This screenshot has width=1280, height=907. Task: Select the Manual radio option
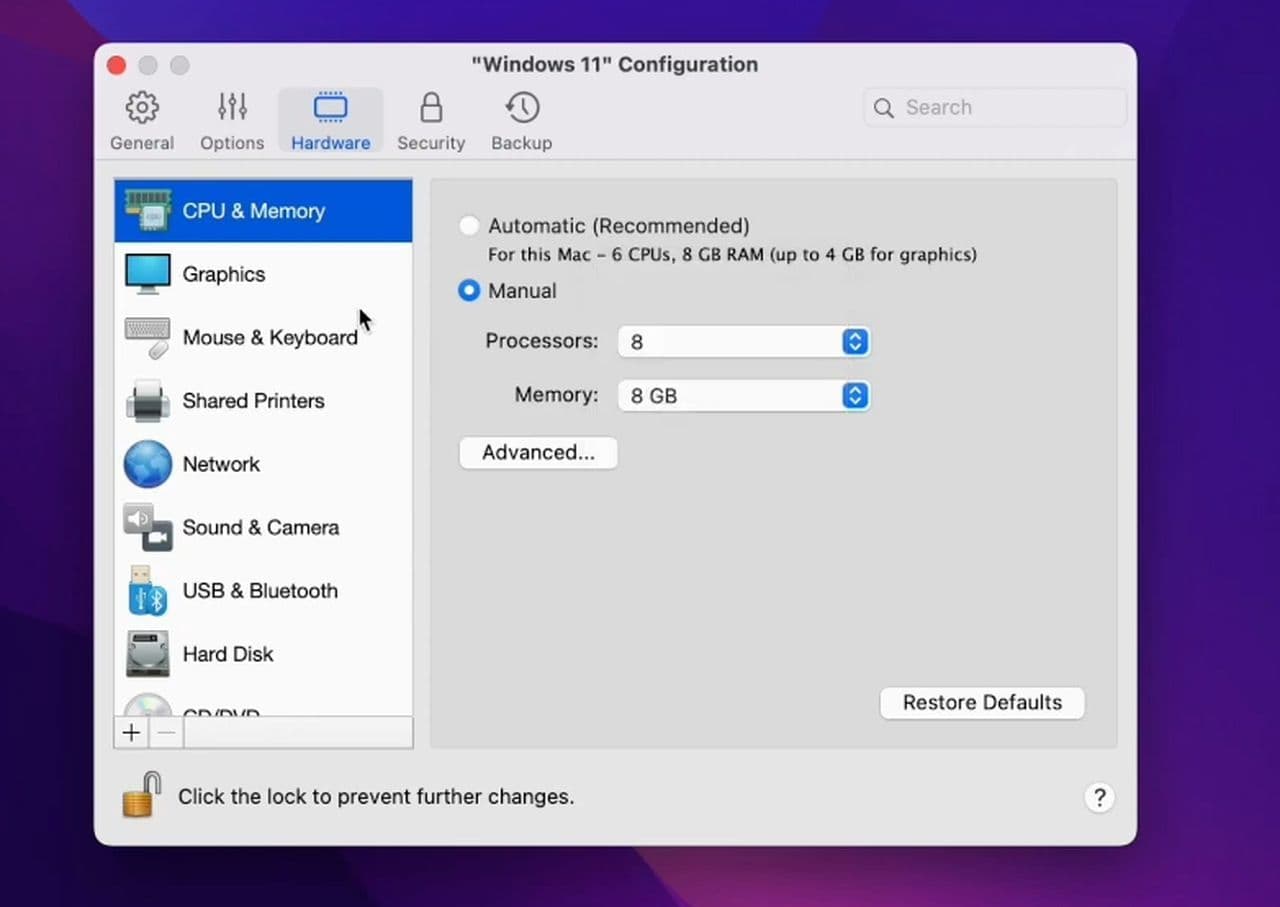pos(468,291)
